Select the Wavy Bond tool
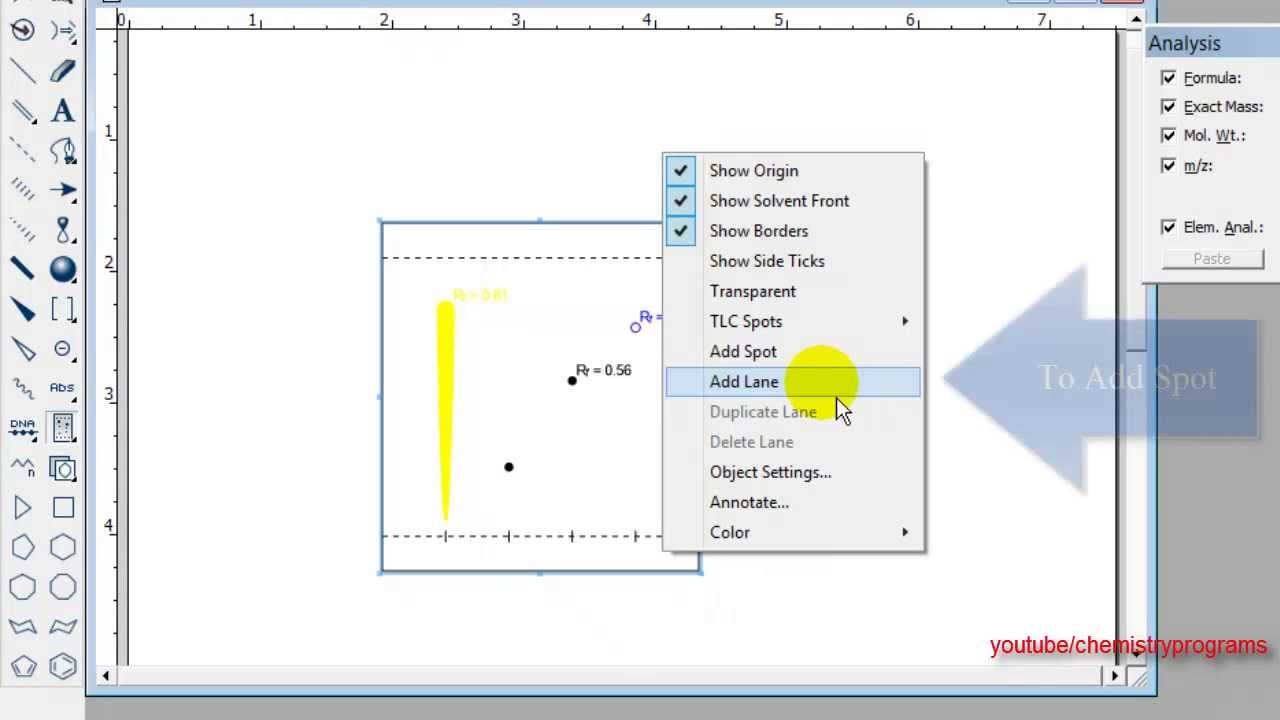The image size is (1280, 720). [22, 388]
